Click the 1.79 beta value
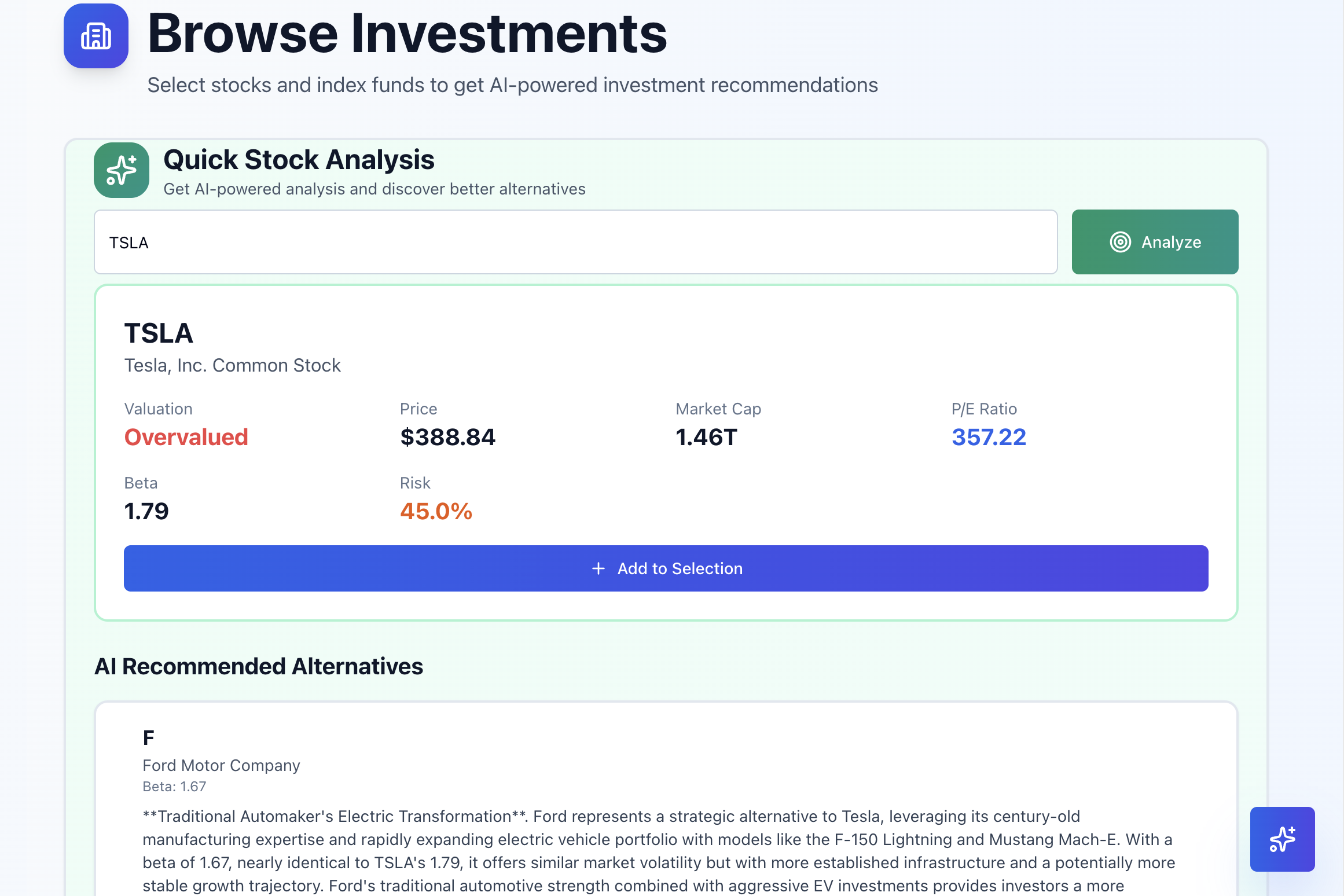The height and width of the screenshot is (896, 1344). (x=146, y=511)
